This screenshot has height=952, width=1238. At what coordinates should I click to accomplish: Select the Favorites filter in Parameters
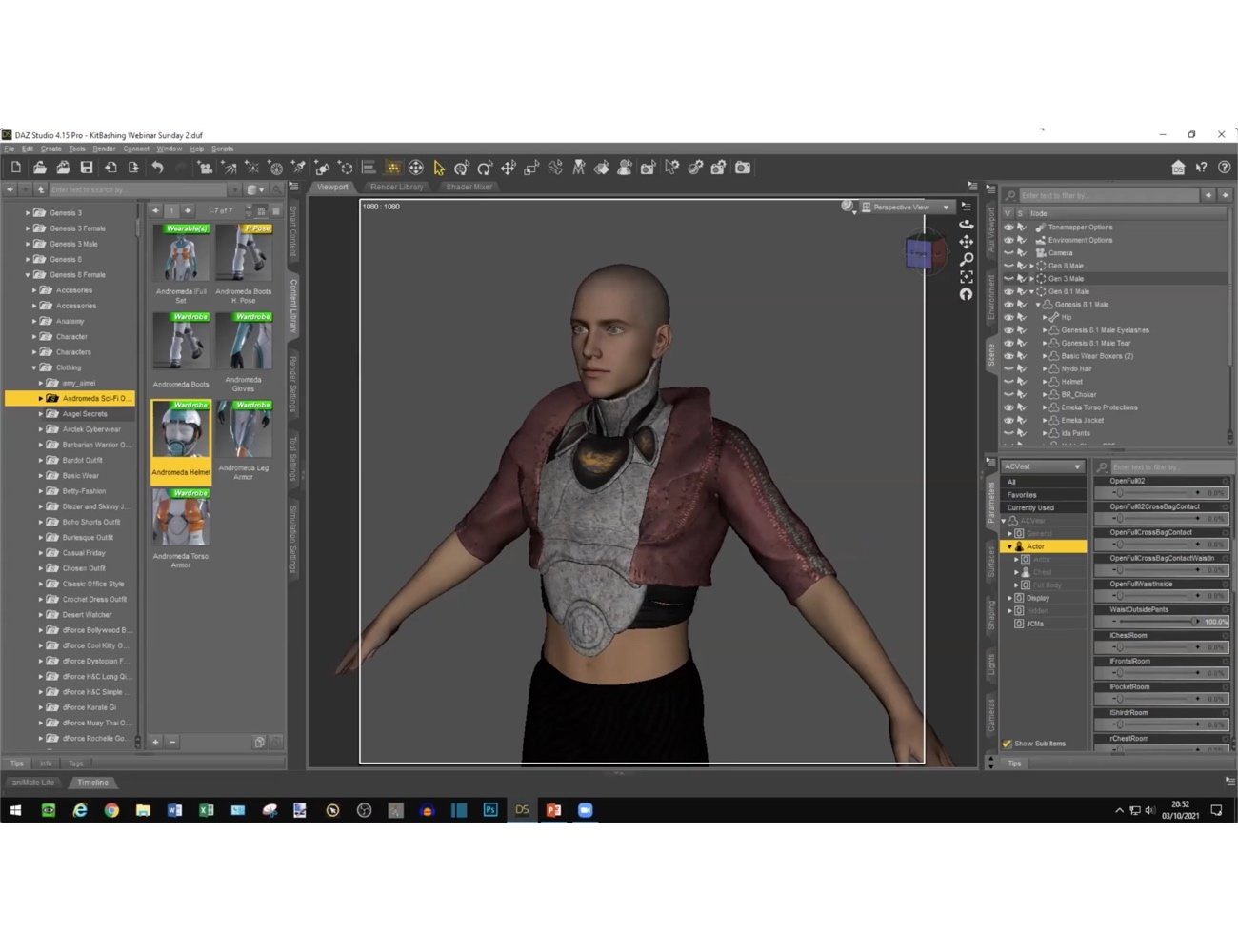click(1044, 495)
